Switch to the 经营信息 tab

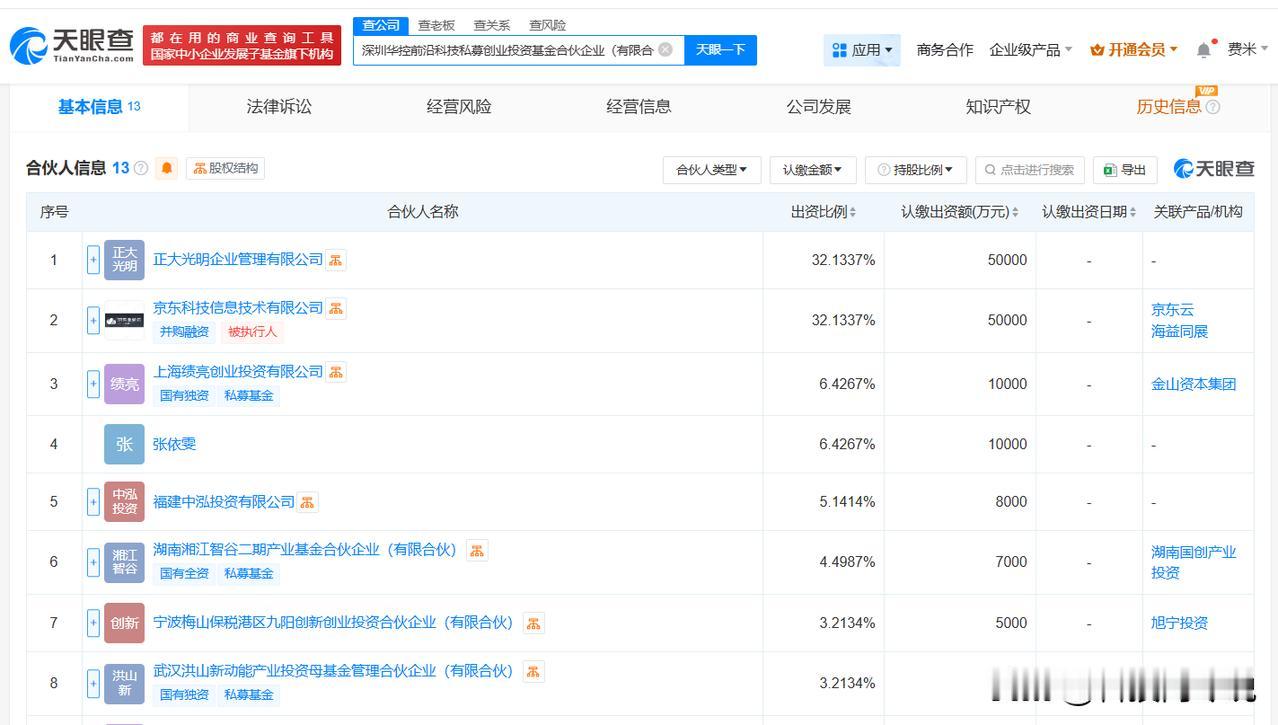(x=639, y=107)
